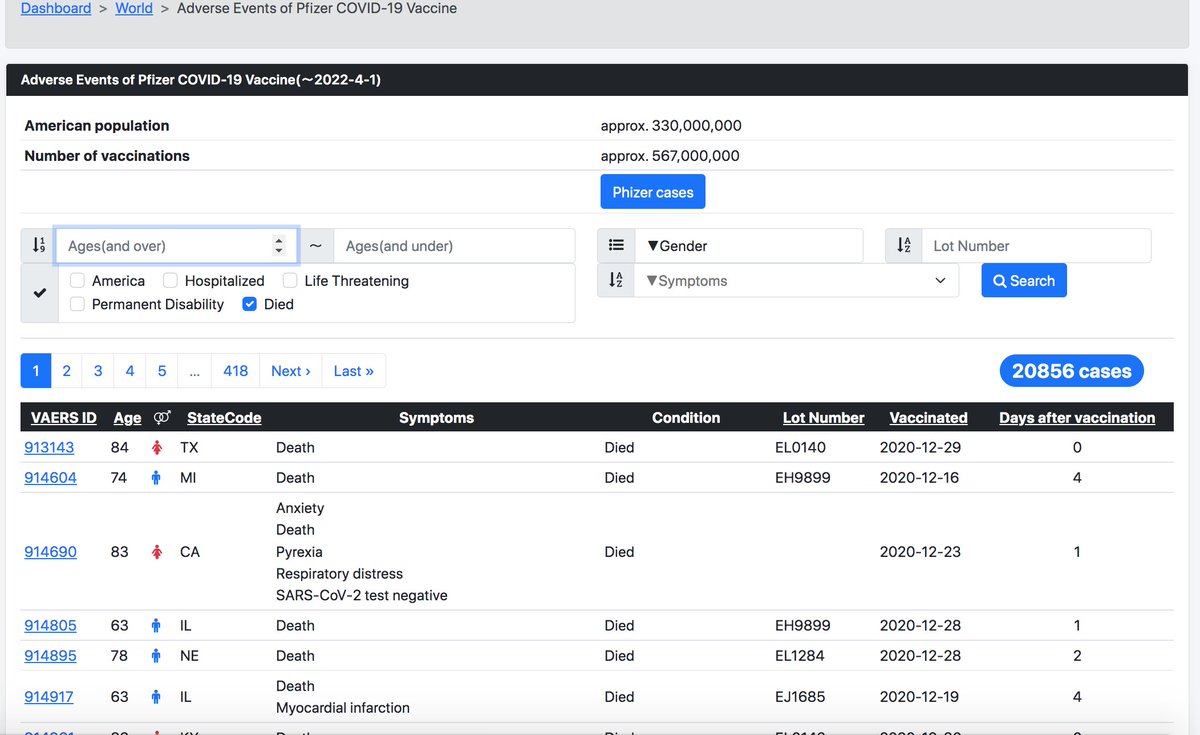Sort by Age column header
The height and width of the screenshot is (735, 1200).
point(128,418)
